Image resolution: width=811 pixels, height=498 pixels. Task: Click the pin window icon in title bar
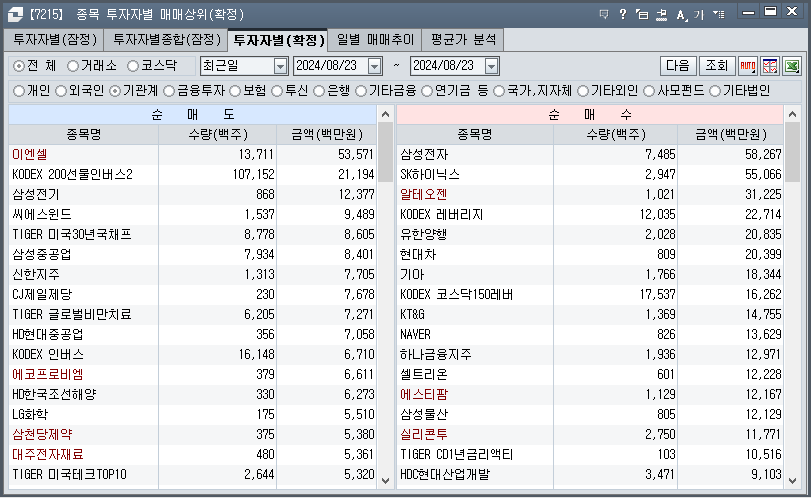pos(661,14)
